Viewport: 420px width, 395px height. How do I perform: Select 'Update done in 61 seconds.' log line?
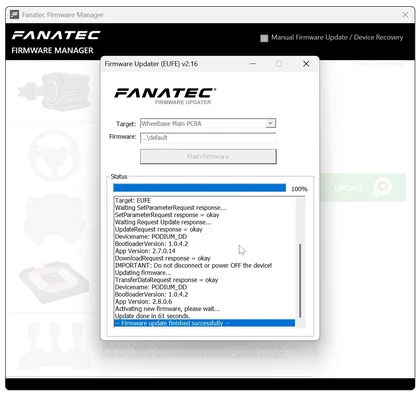click(152, 316)
